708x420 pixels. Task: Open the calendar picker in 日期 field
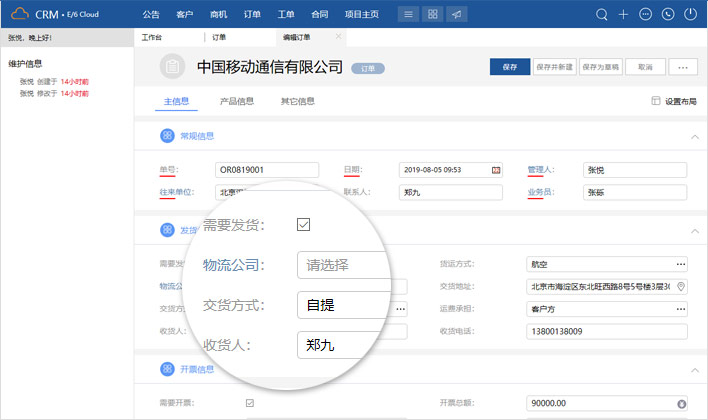(x=496, y=170)
